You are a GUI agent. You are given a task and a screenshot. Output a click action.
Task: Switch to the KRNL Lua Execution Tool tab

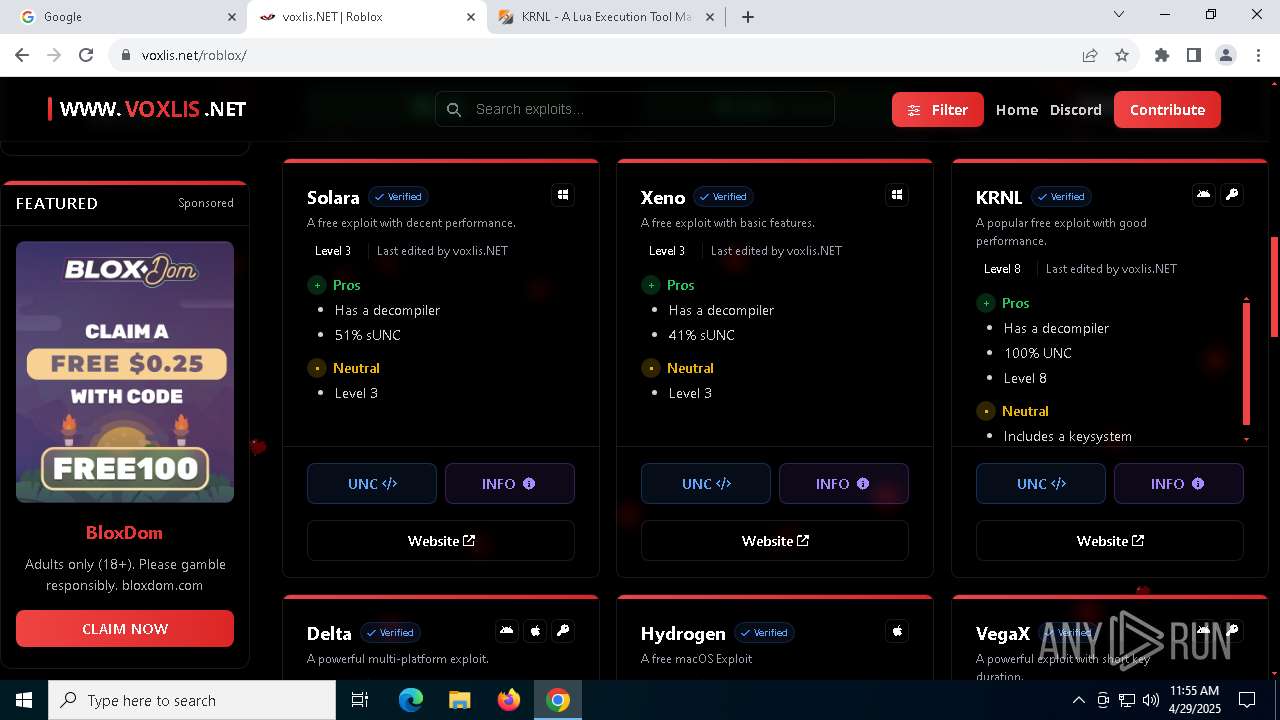tap(606, 17)
